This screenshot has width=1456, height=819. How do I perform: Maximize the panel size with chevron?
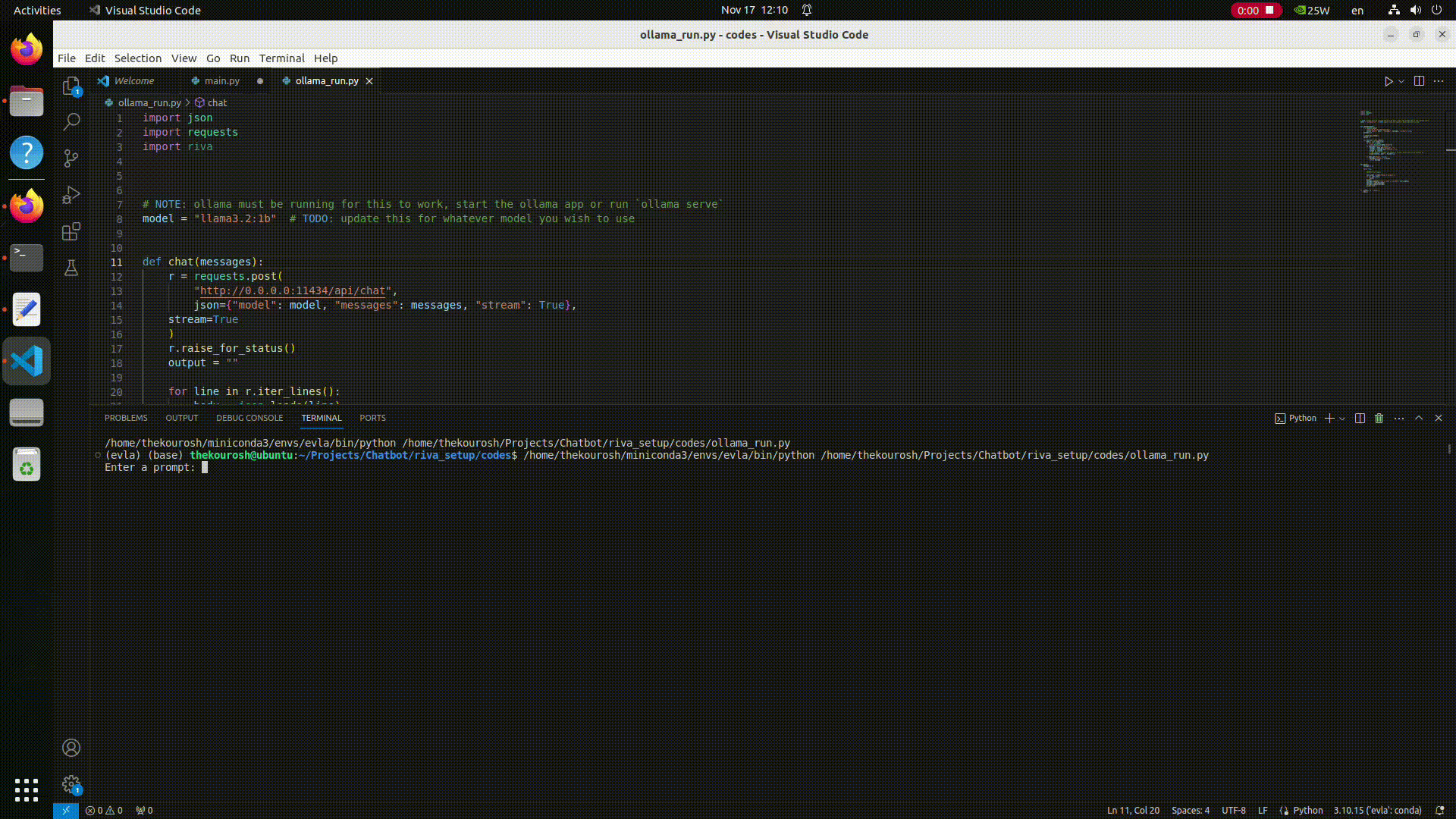[x=1419, y=418]
